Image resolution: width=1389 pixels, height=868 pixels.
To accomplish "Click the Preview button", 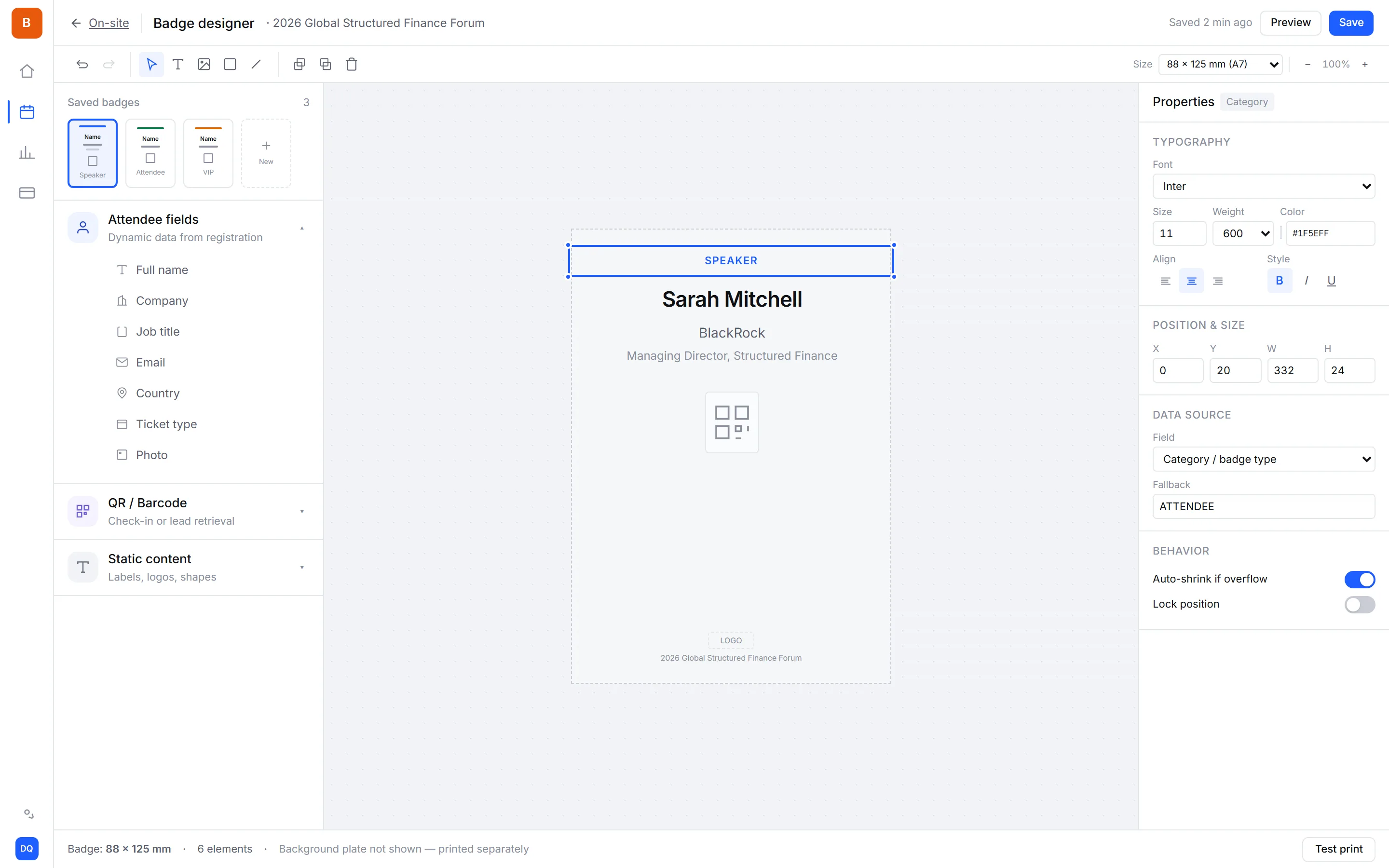I will (1290, 23).
